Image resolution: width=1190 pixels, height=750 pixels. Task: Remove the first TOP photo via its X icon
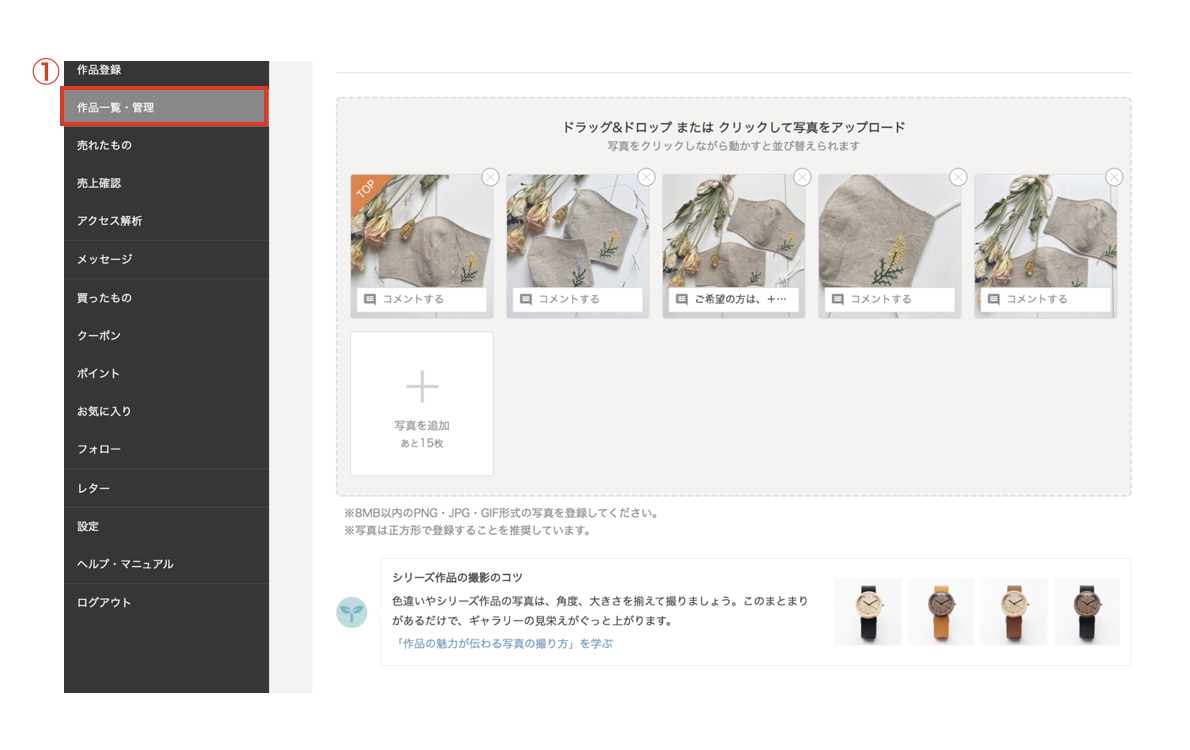tap(488, 177)
